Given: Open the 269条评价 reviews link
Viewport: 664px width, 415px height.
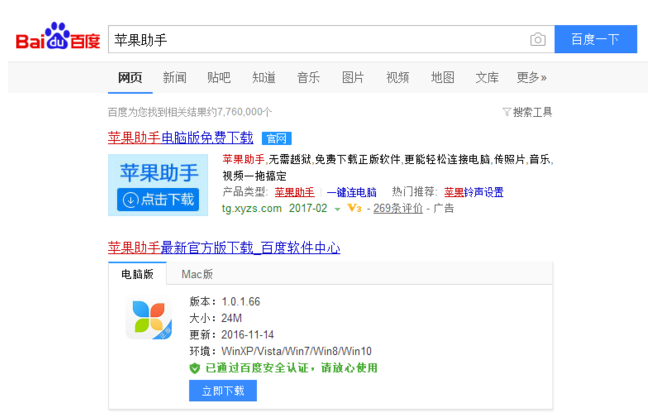Looking at the screenshot, I should [x=398, y=208].
